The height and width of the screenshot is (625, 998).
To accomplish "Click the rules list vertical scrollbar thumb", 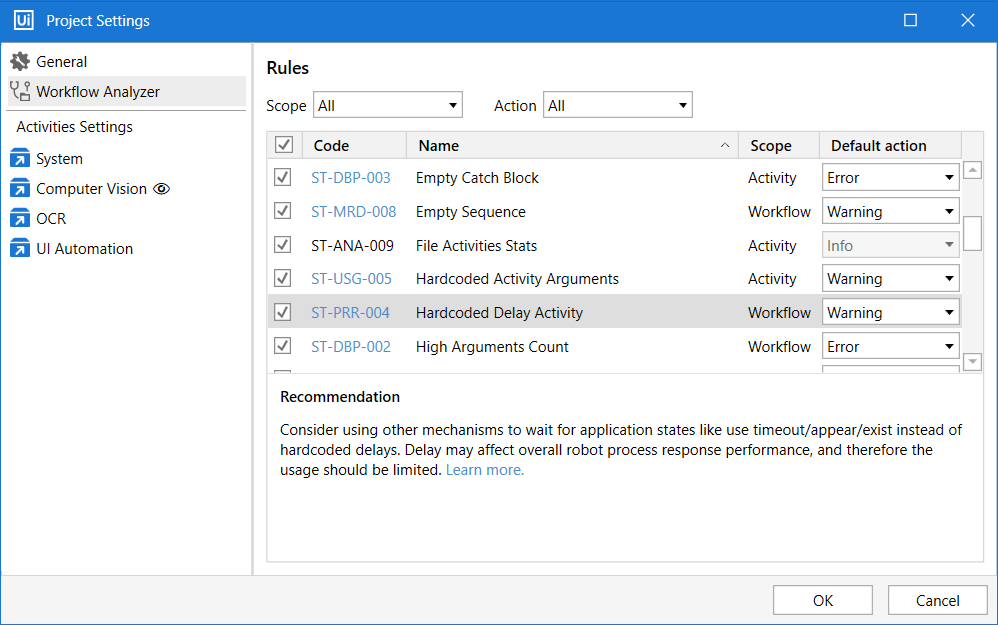I will click(972, 232).
